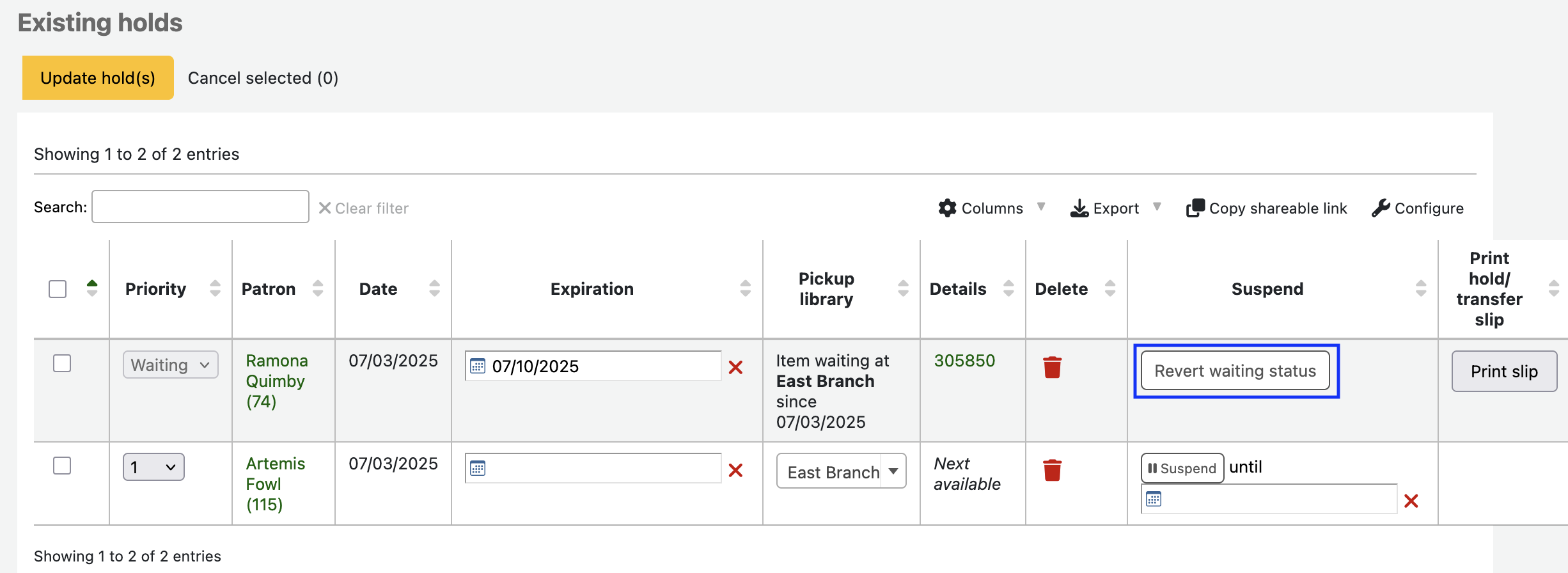This screenshot has width=1568, height=573.
Task: Open the Export menu
Action: point(1115,208)
